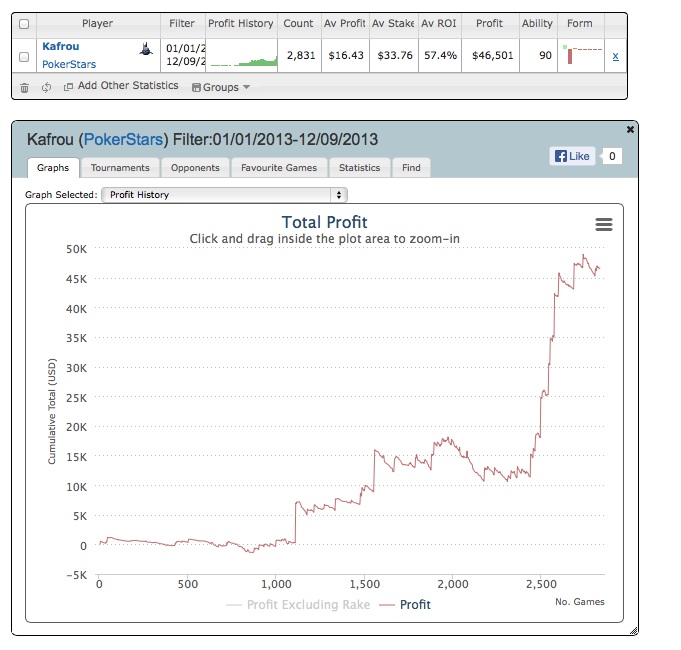Toggle Profit Excluding Rake legend series

tap(298, 604)
